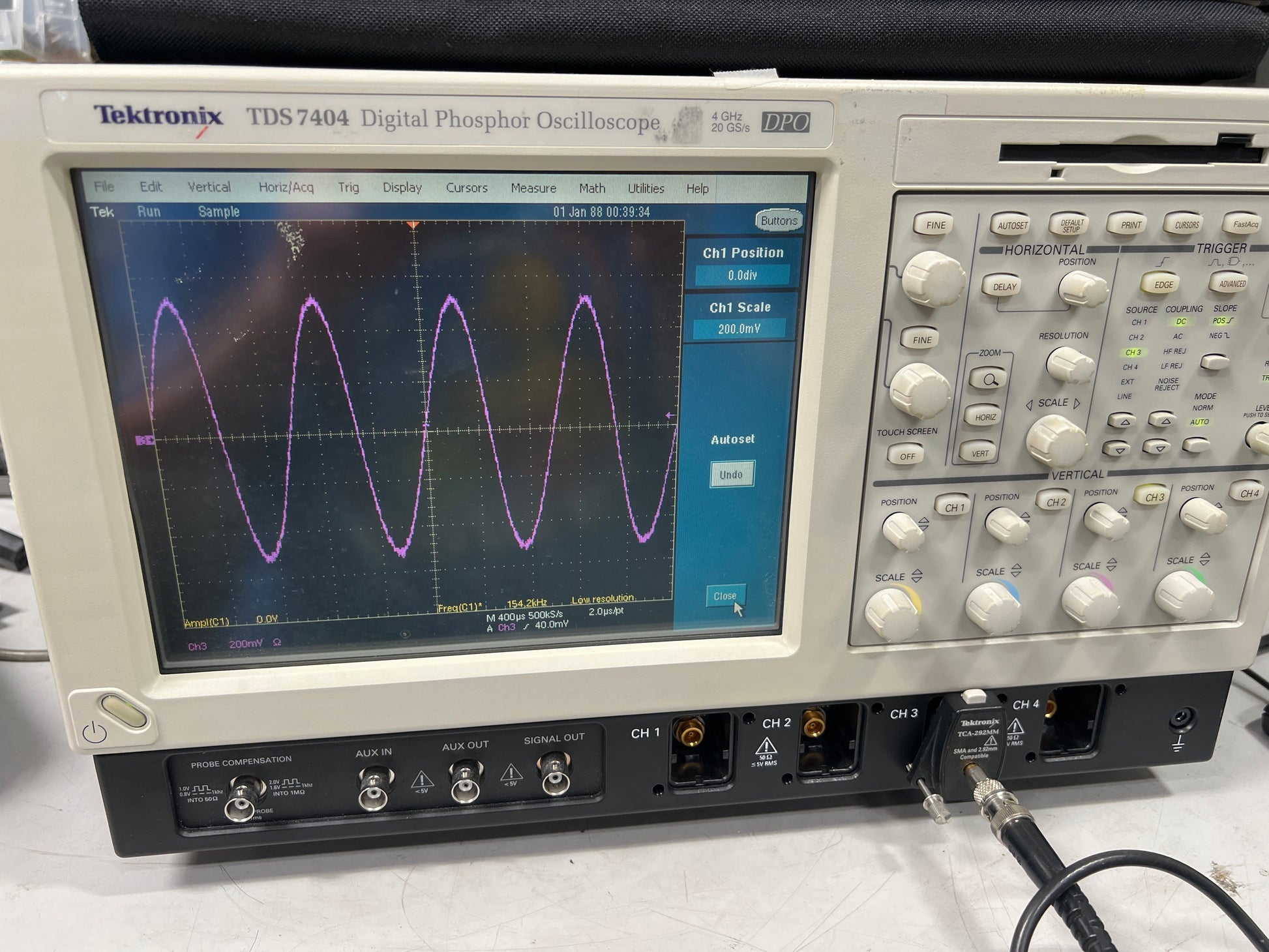Screen dimensions: 1269x952
Task: Open the Utilities menu
Action: pyautogui.click(x=646, y=188)
